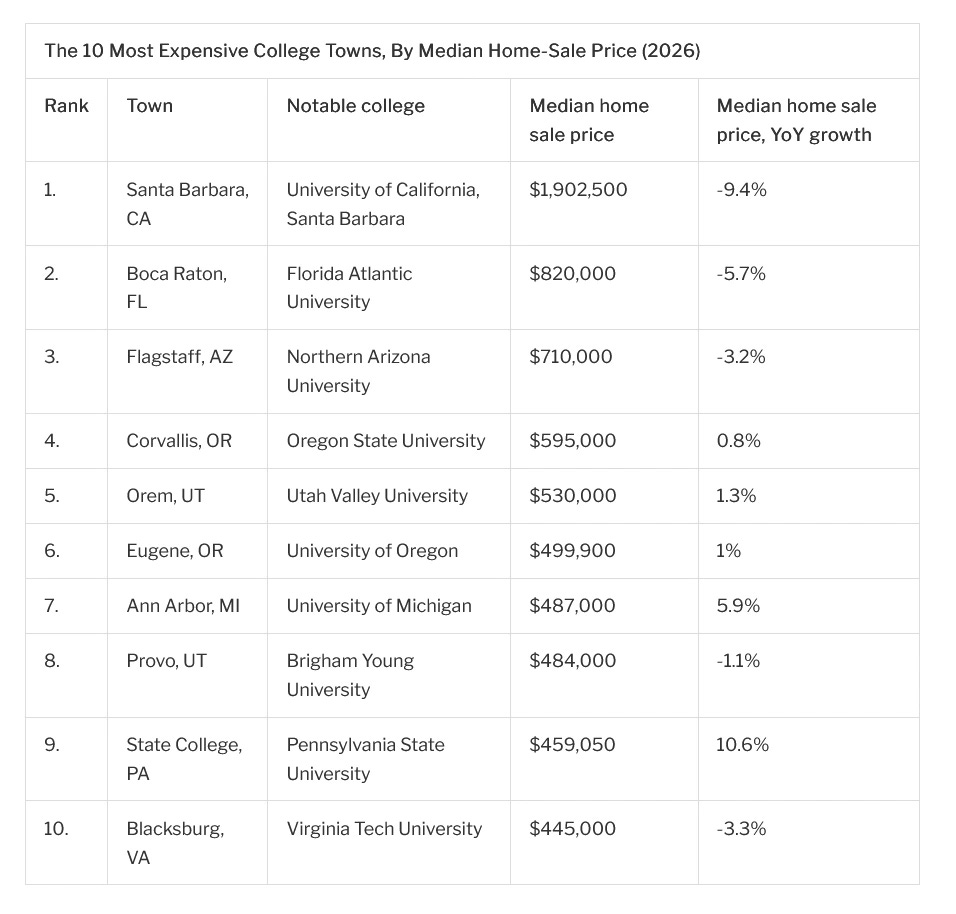Click the table title about expensive college towns
Image resolution: width=956 pixels, height=914 pixels.
[372, 51]
